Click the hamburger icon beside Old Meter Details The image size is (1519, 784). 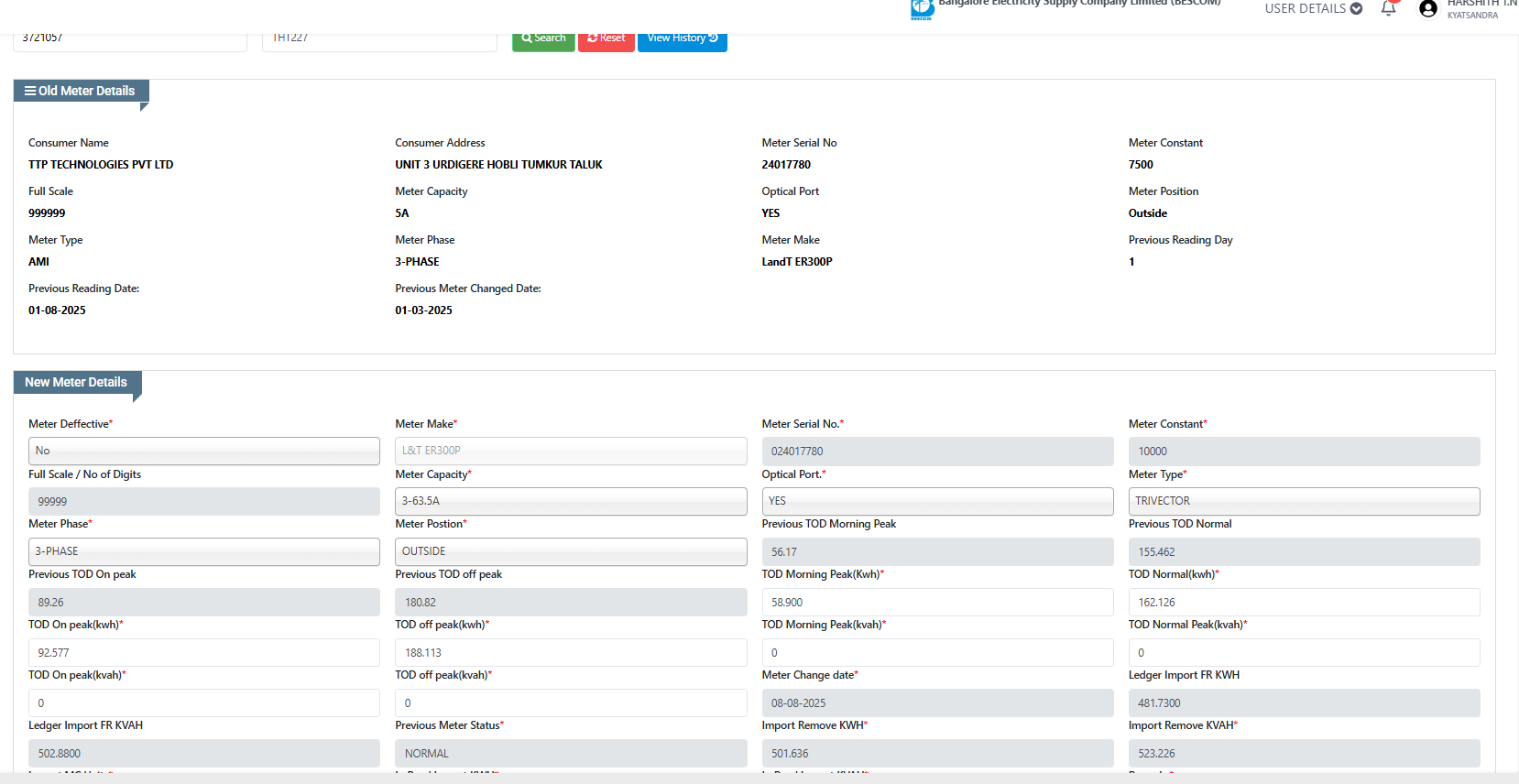click(x=30, y=91)
